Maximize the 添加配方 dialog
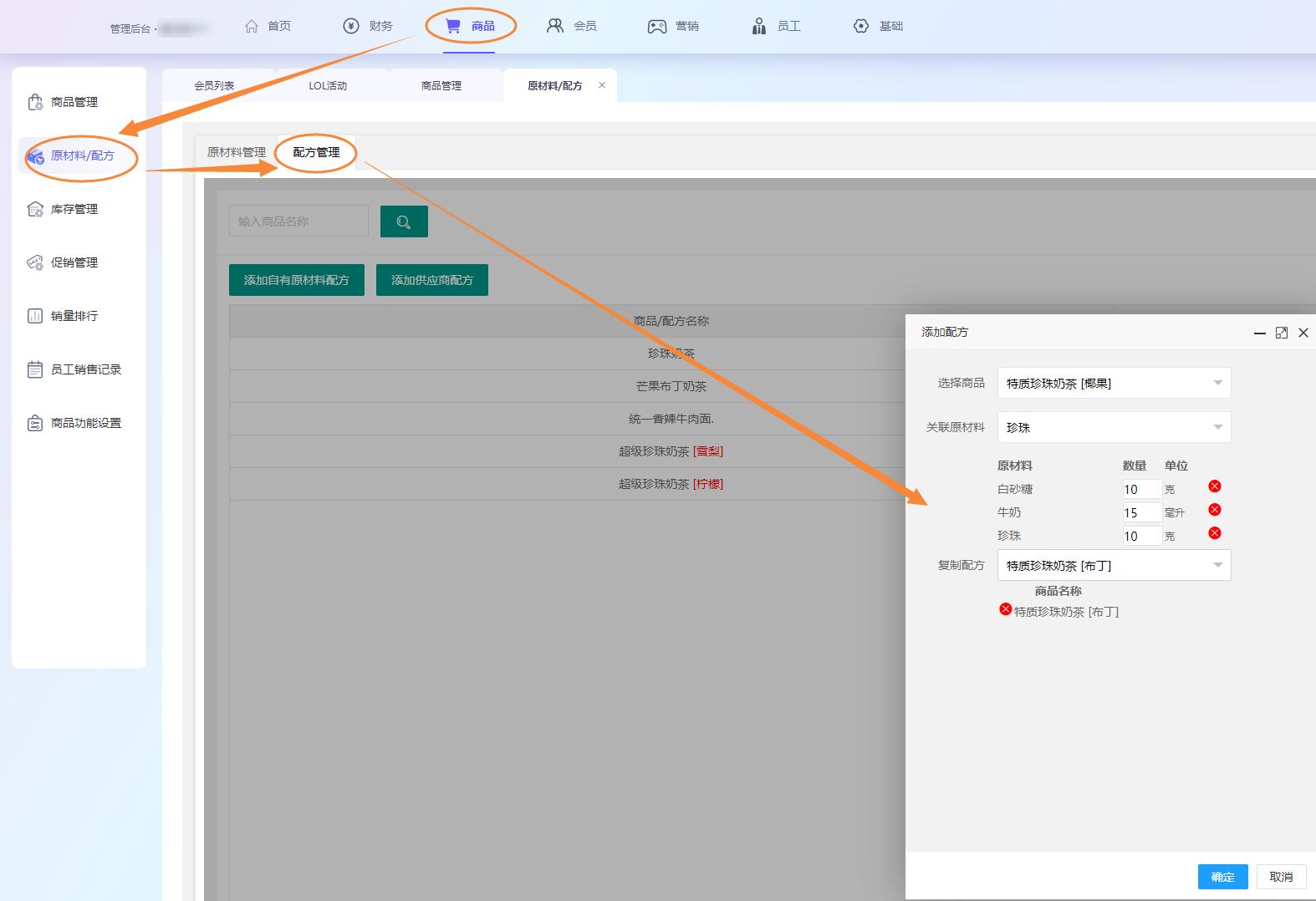The image size is (1316, 901). coord(1281,333)
